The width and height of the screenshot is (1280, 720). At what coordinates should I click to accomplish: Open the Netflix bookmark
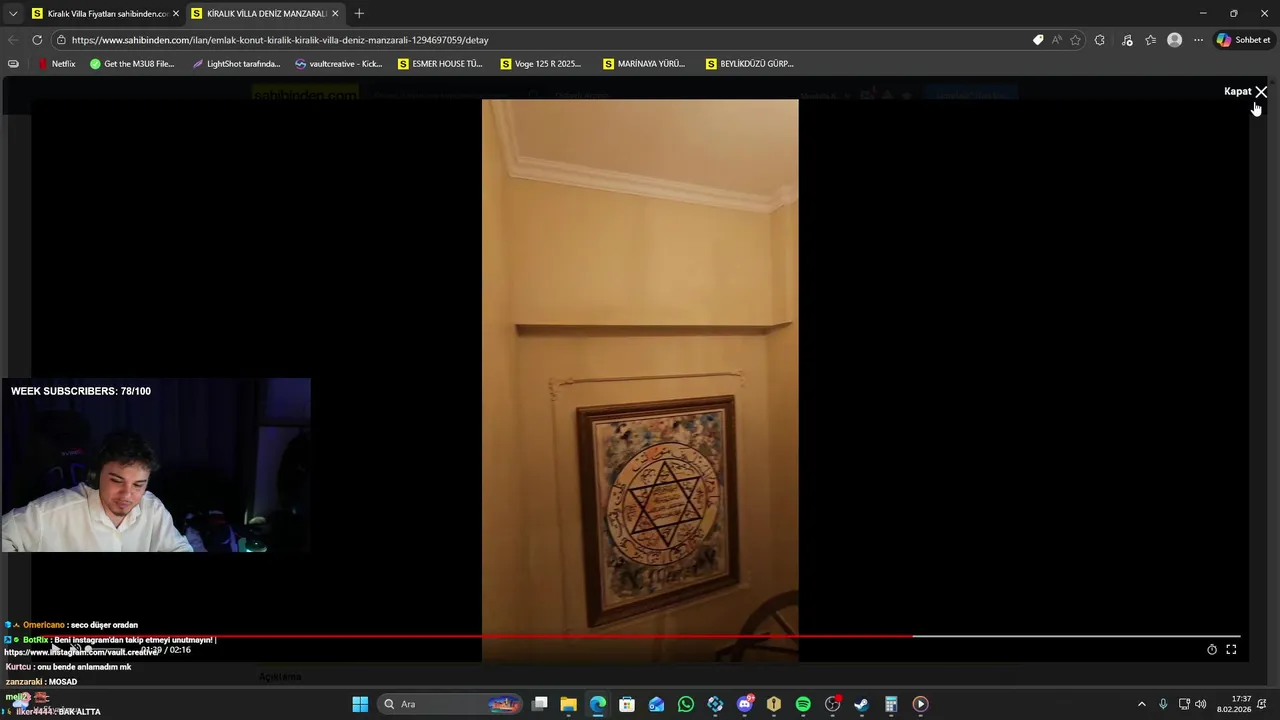point(57,64)
